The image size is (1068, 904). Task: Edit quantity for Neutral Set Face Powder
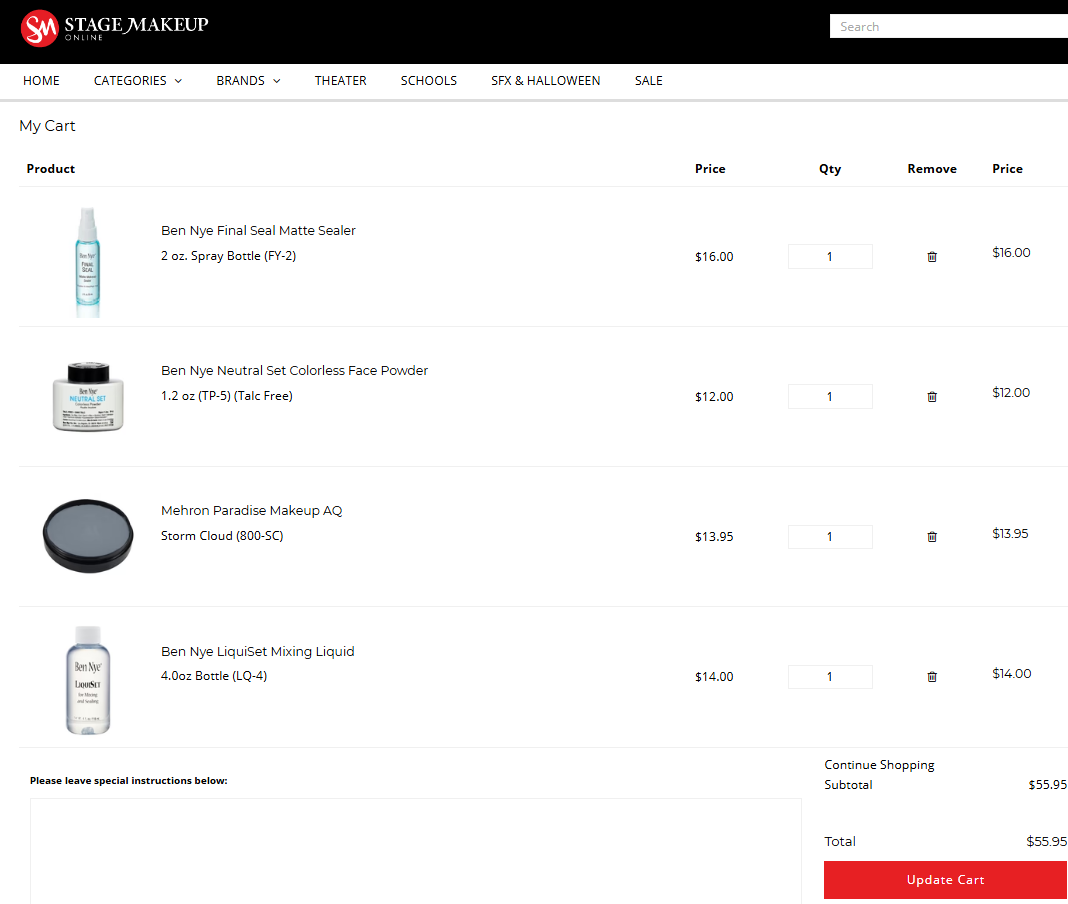(x=830, y=396)
